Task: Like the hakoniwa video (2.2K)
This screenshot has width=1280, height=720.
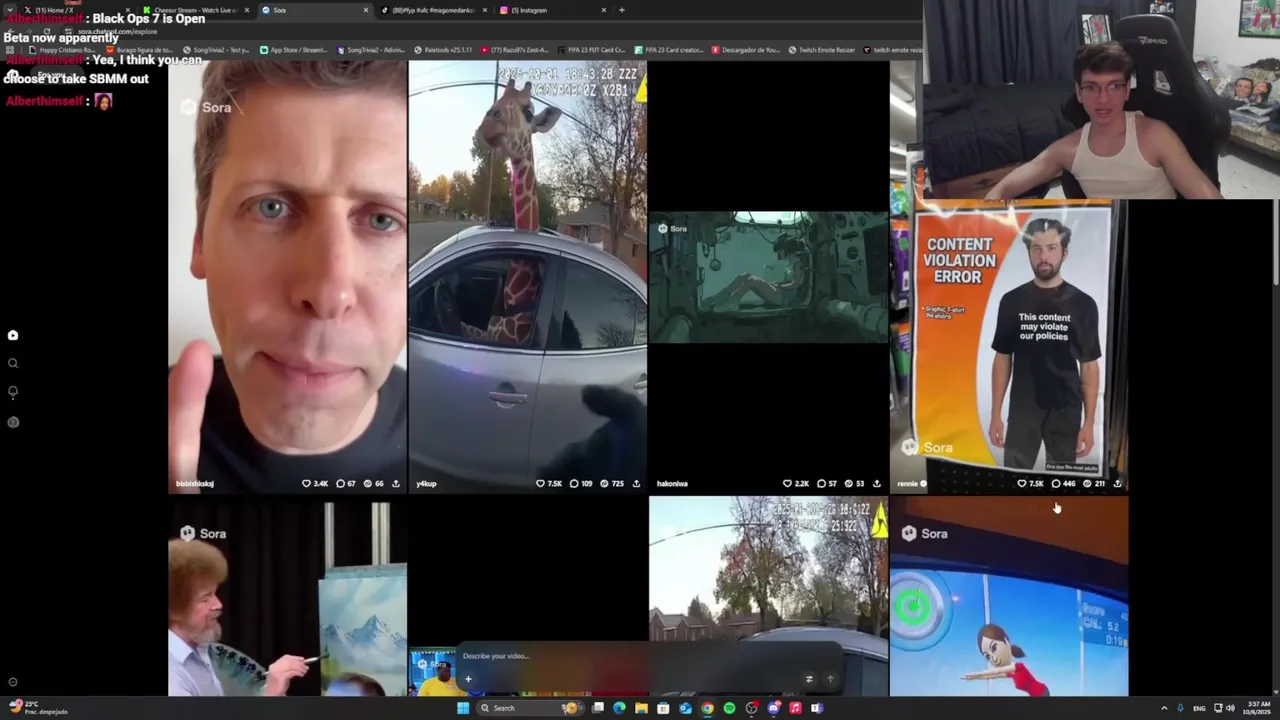Action: coord(787,484)
